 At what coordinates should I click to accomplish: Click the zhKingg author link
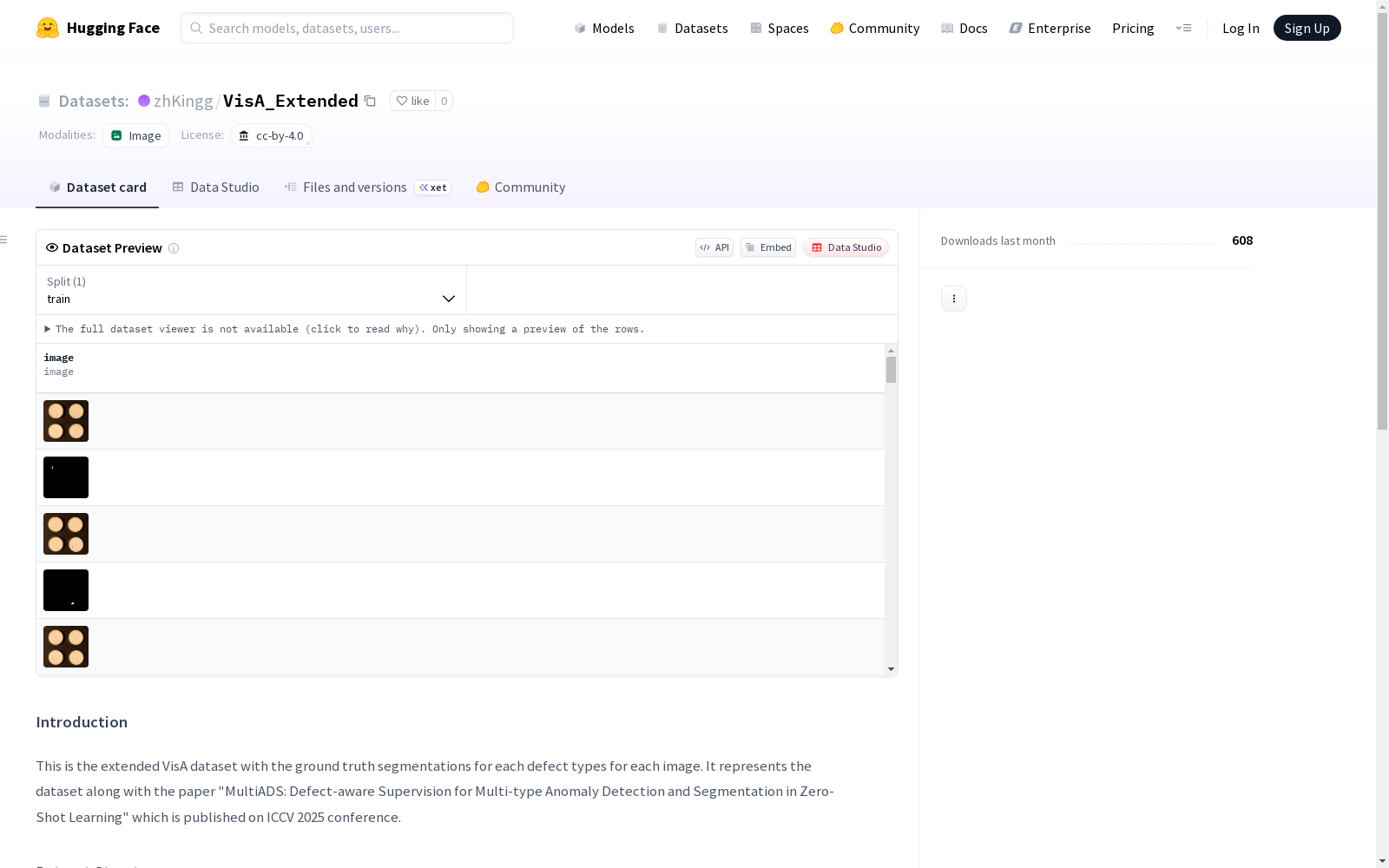pyautogui.click(x=183, y=101)
